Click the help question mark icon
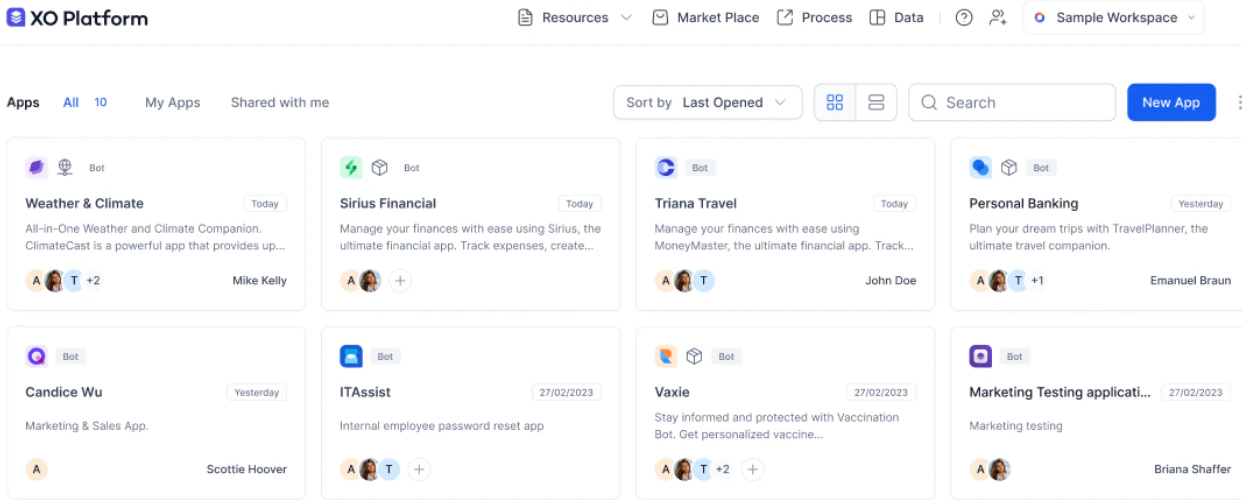The width and height of the screenshot is (1242, 501). coord(964,17)
